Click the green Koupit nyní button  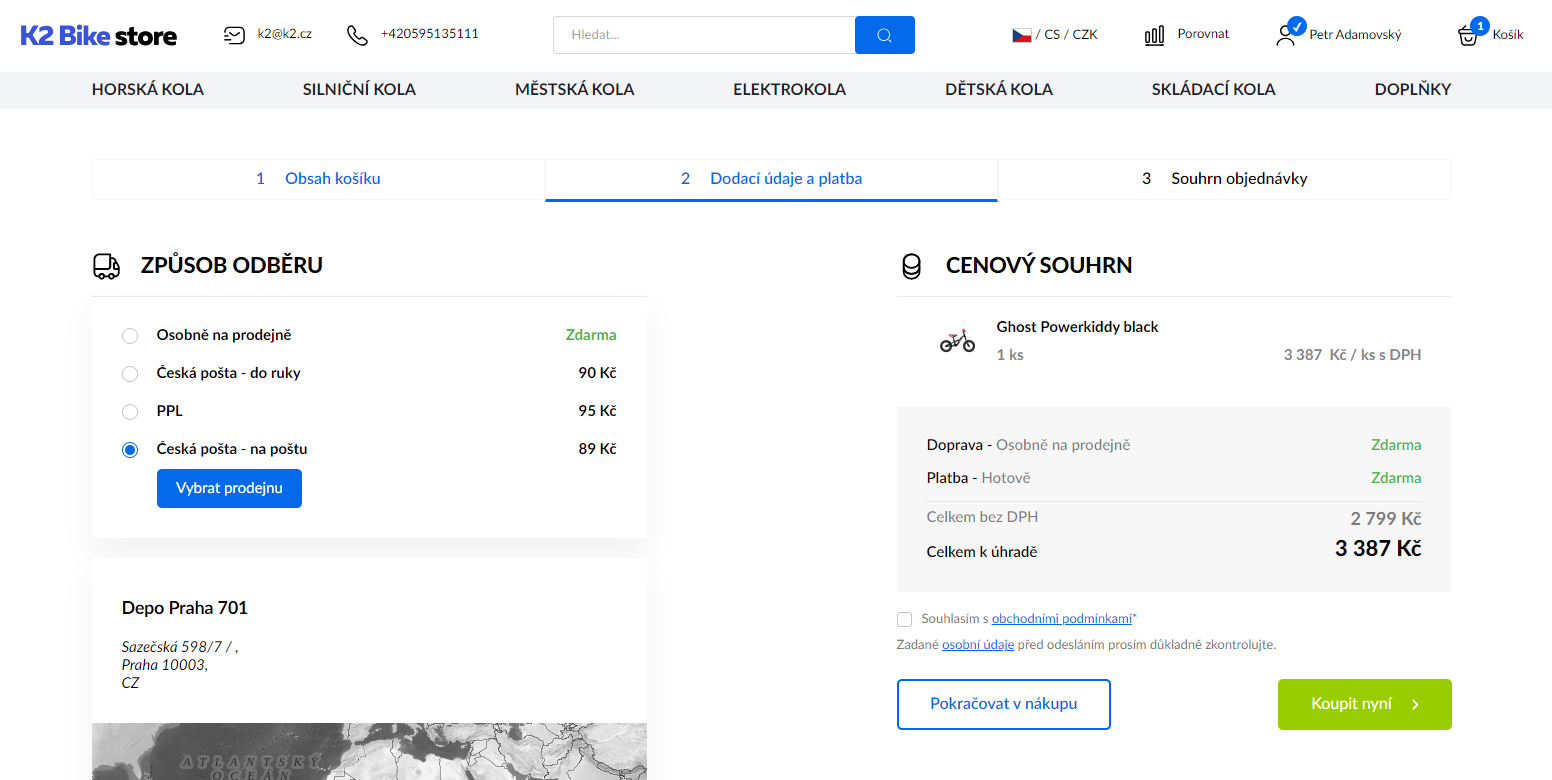[x=1364, y=704]
